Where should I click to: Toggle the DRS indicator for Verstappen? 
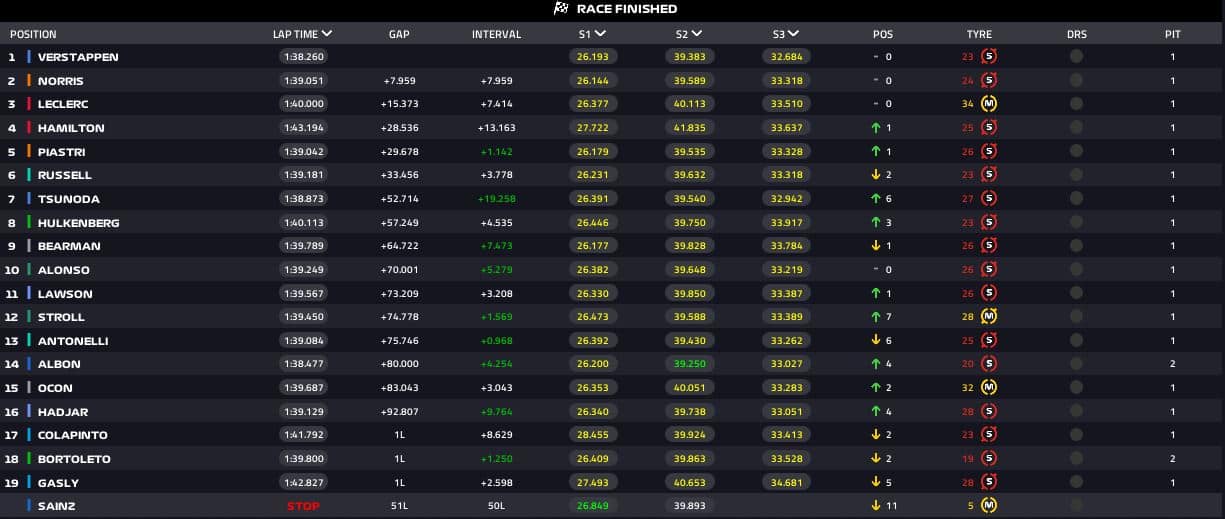1076,57
